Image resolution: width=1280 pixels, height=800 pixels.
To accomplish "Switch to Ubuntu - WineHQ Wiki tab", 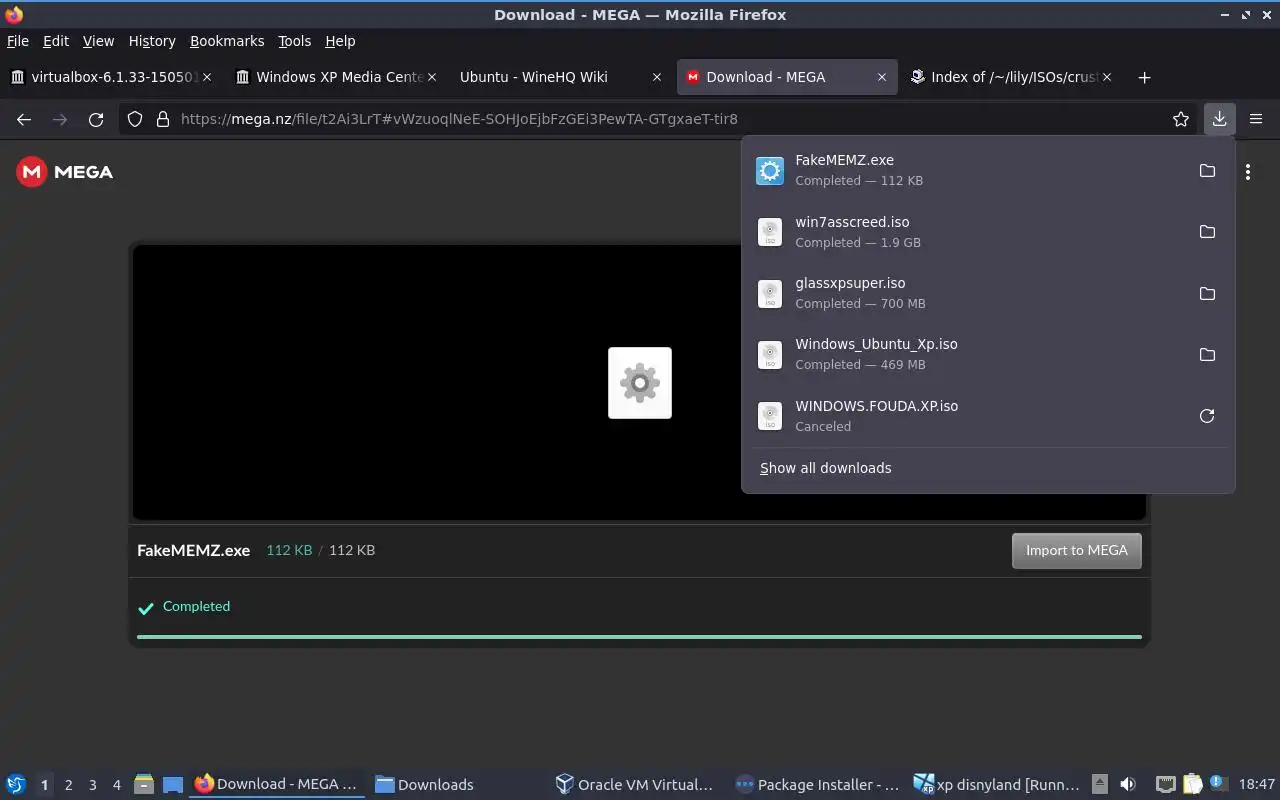I will click(x=562, y=77).
